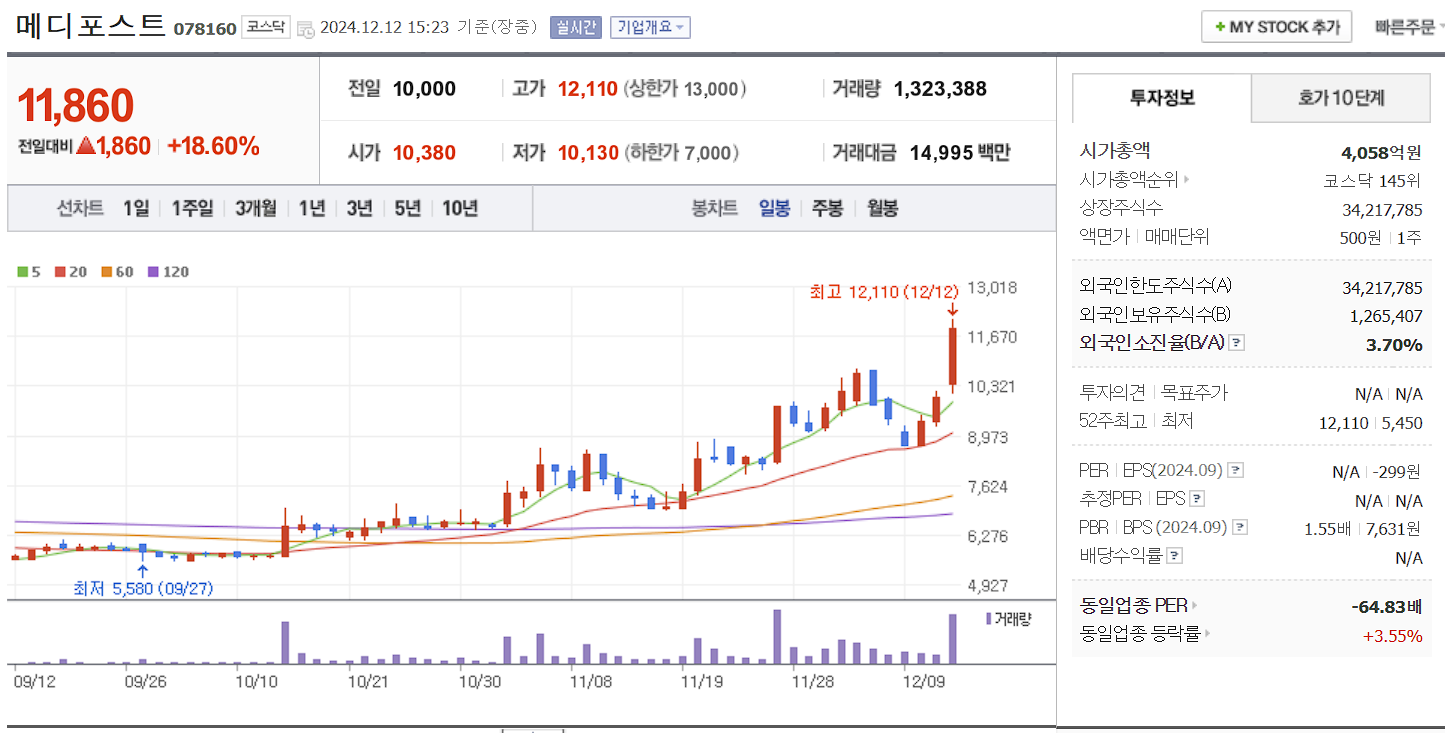Click the 거래량 legend icon above volume bars

click(x=990, y=618)
